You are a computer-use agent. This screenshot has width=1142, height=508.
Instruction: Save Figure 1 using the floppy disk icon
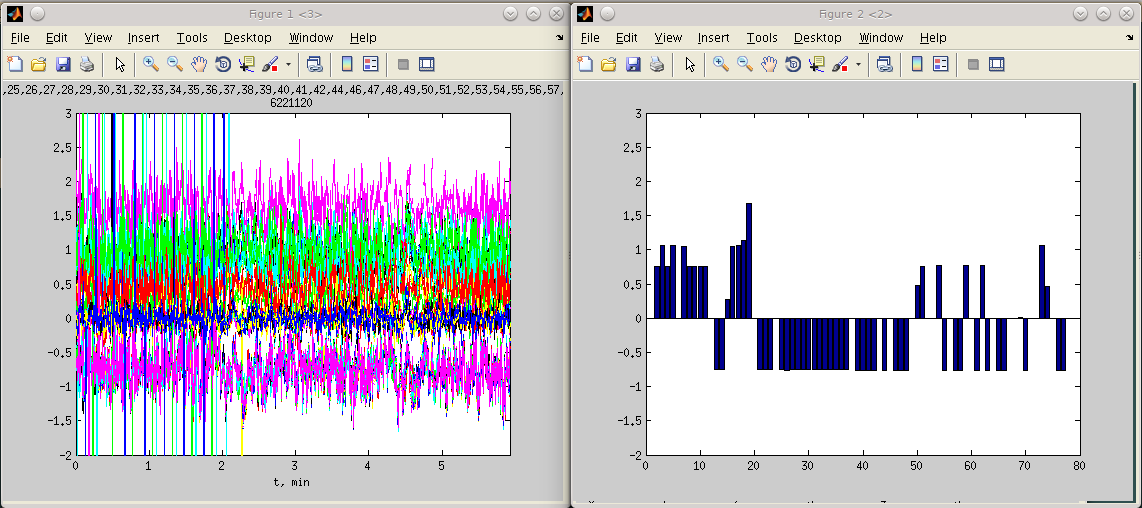tap(63, 64)
